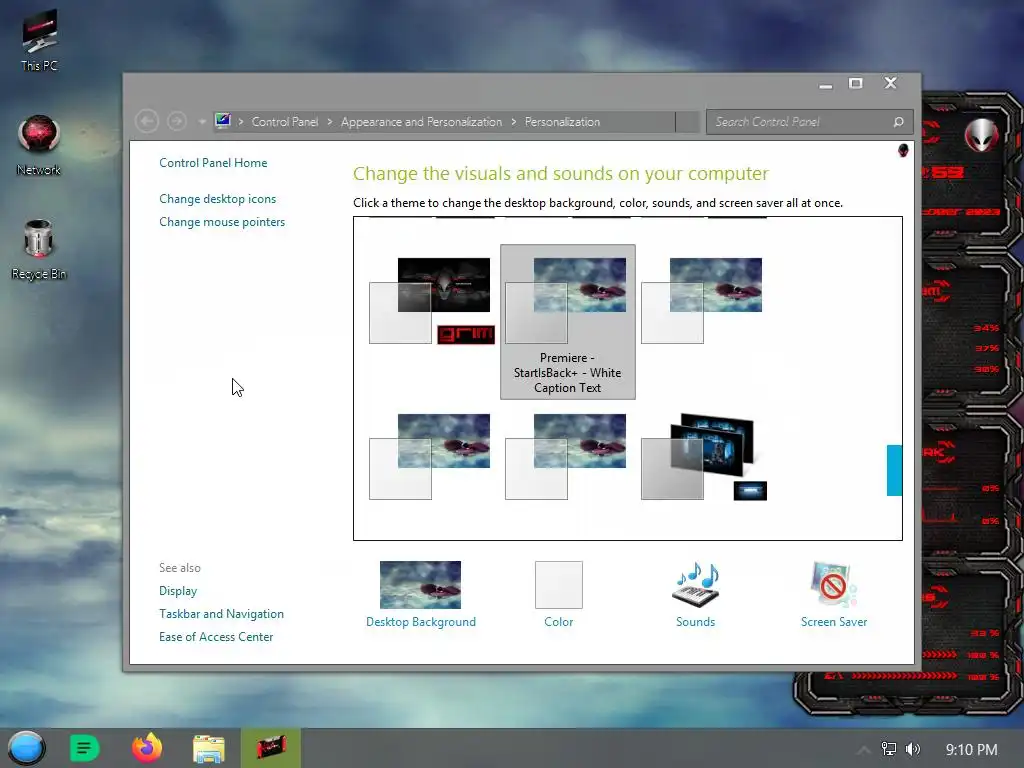The image size is (1024, 768).
Task: Launch Firefox from taskbar
Action: point(147,748)
